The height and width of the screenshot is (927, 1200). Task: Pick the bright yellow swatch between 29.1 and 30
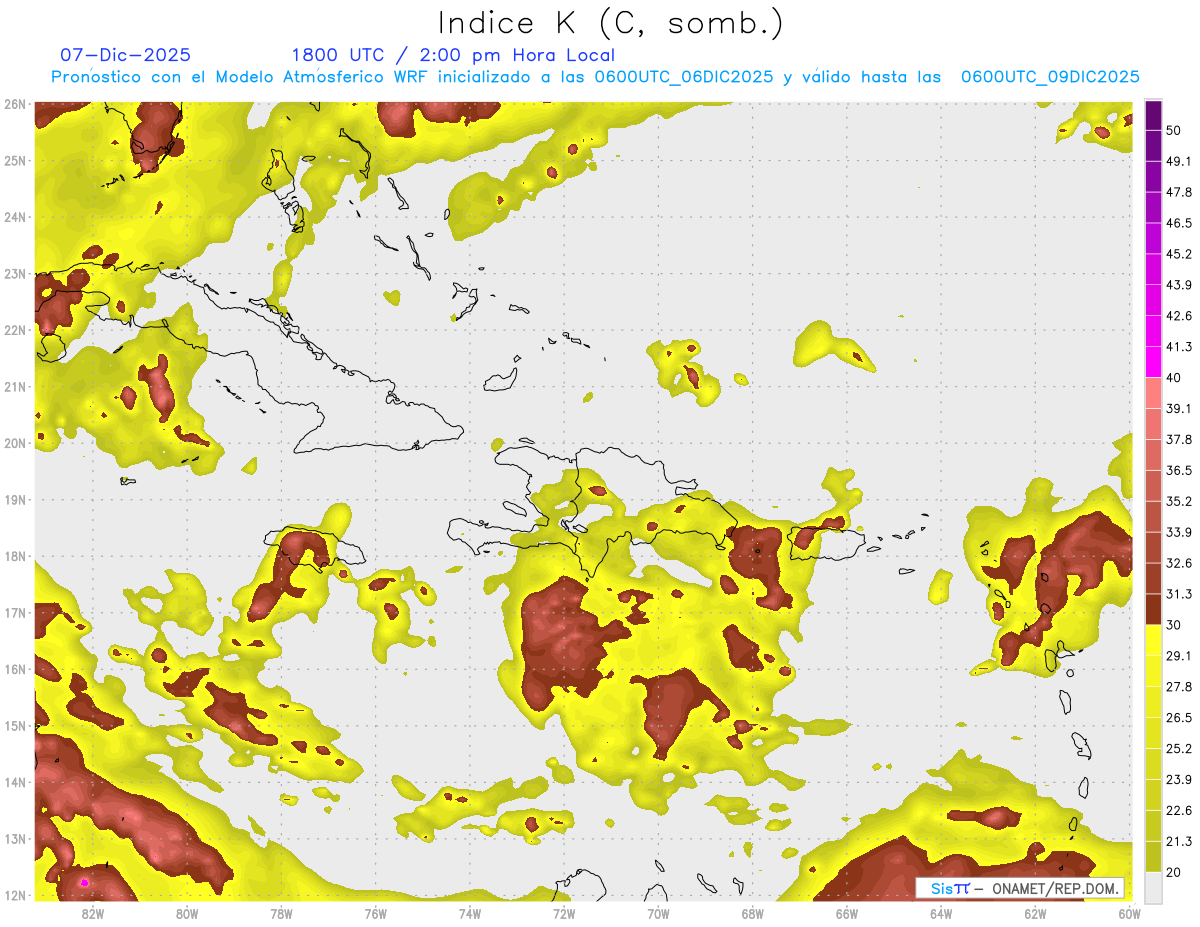(x=1153, y=641)
